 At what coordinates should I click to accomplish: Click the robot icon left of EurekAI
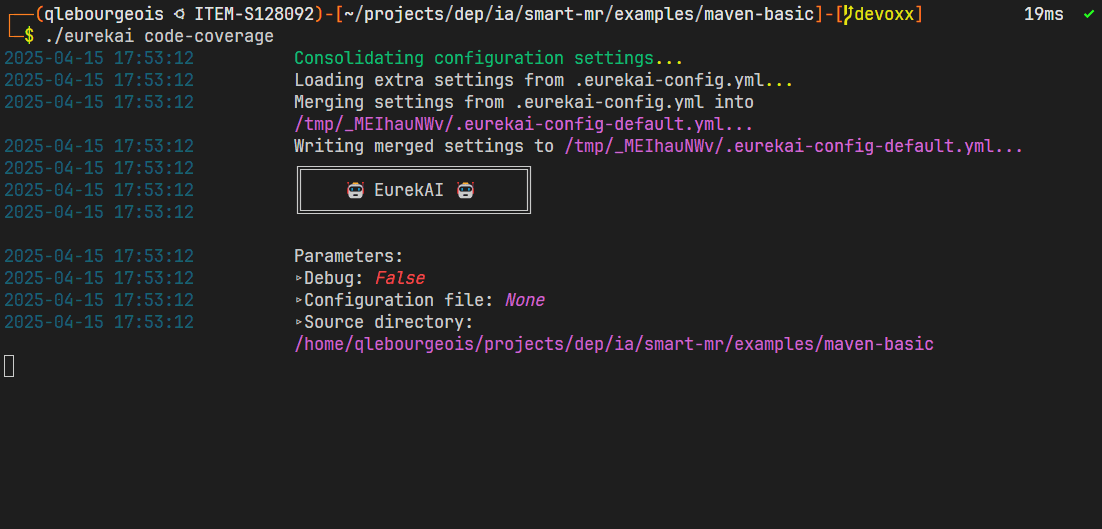pos(354,190)
